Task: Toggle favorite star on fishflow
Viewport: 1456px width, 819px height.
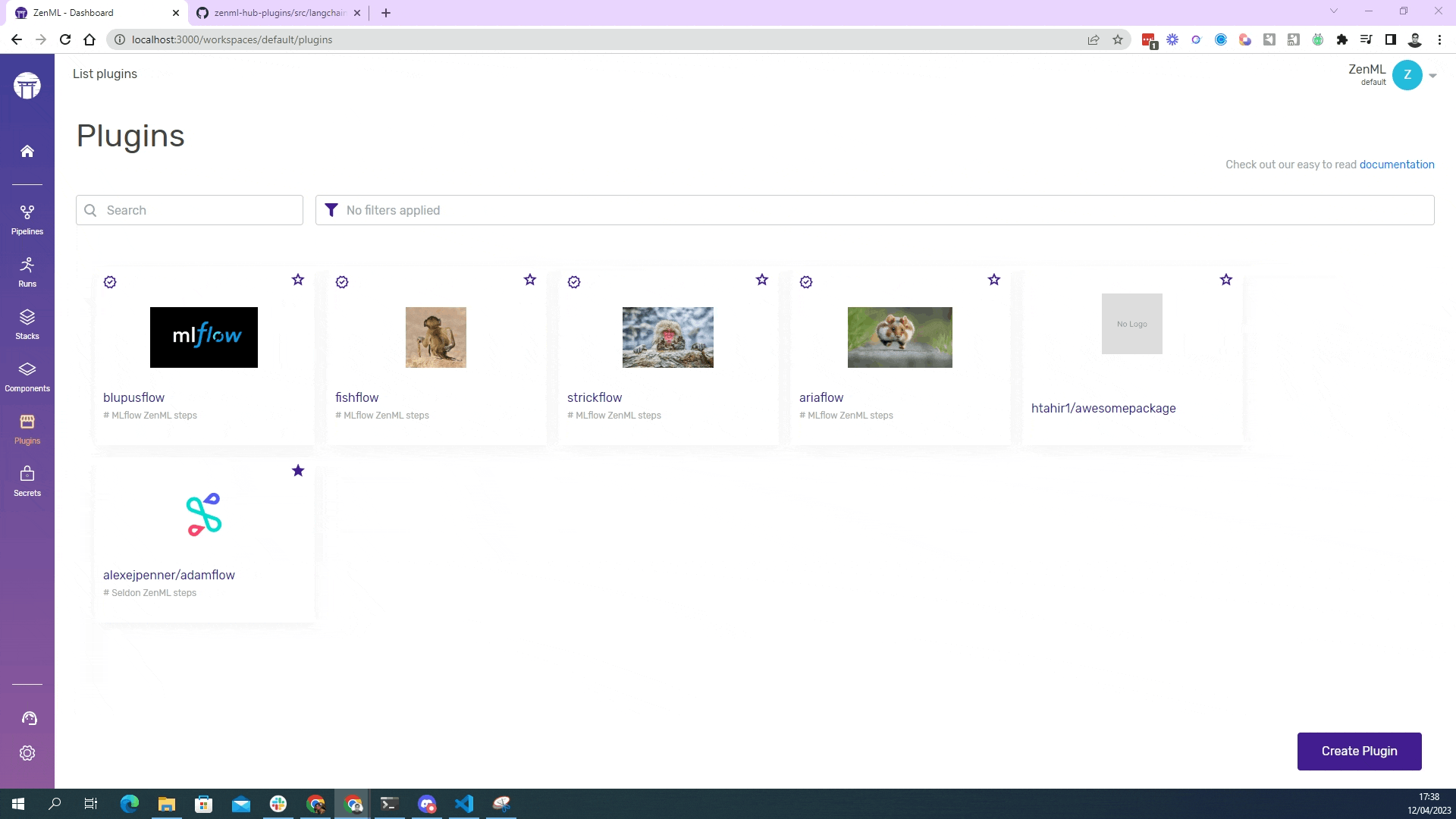Action: pyautogui.click(x=530, y=280)
